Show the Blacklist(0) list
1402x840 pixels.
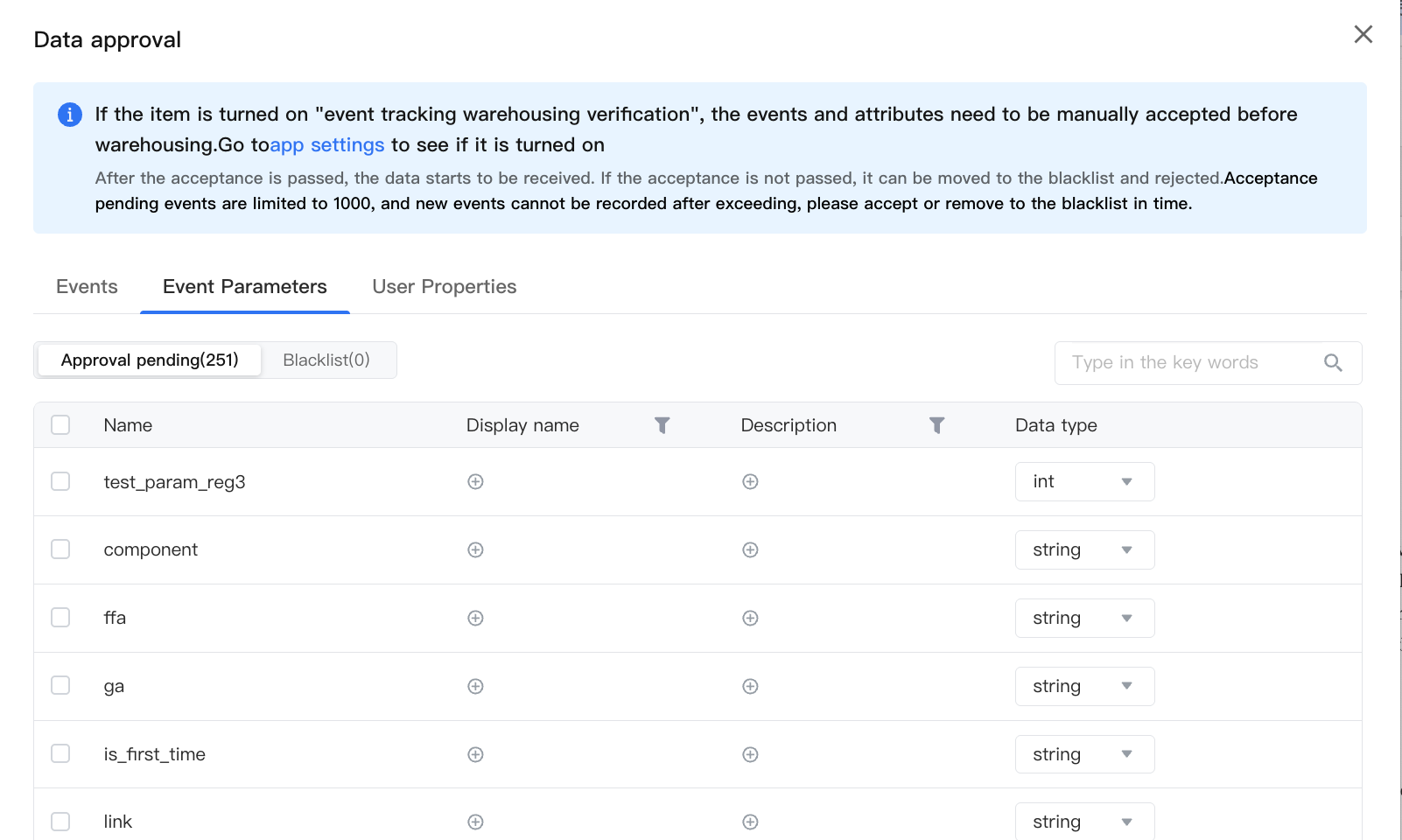pos(326,360)
